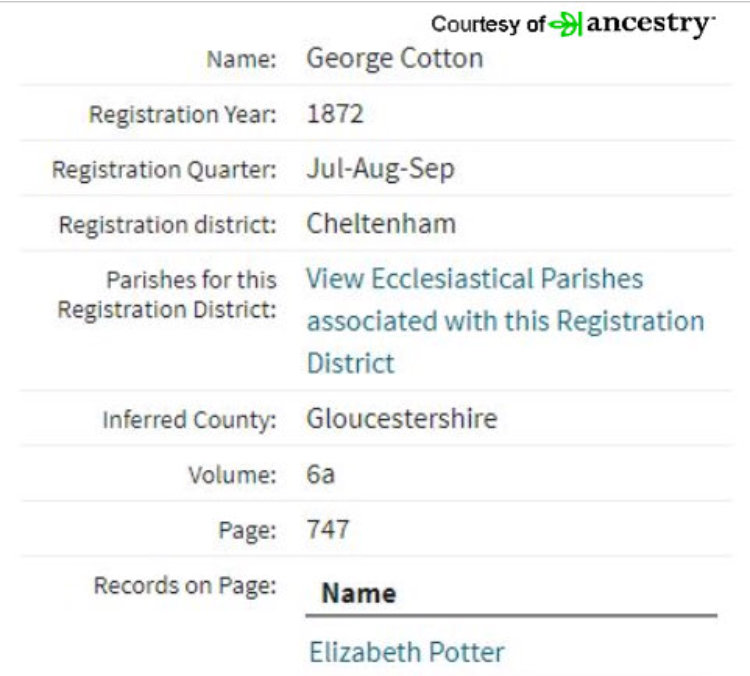Click the Volume field label
The height and width of the screenshot is (676, 750).
[232, 475]
